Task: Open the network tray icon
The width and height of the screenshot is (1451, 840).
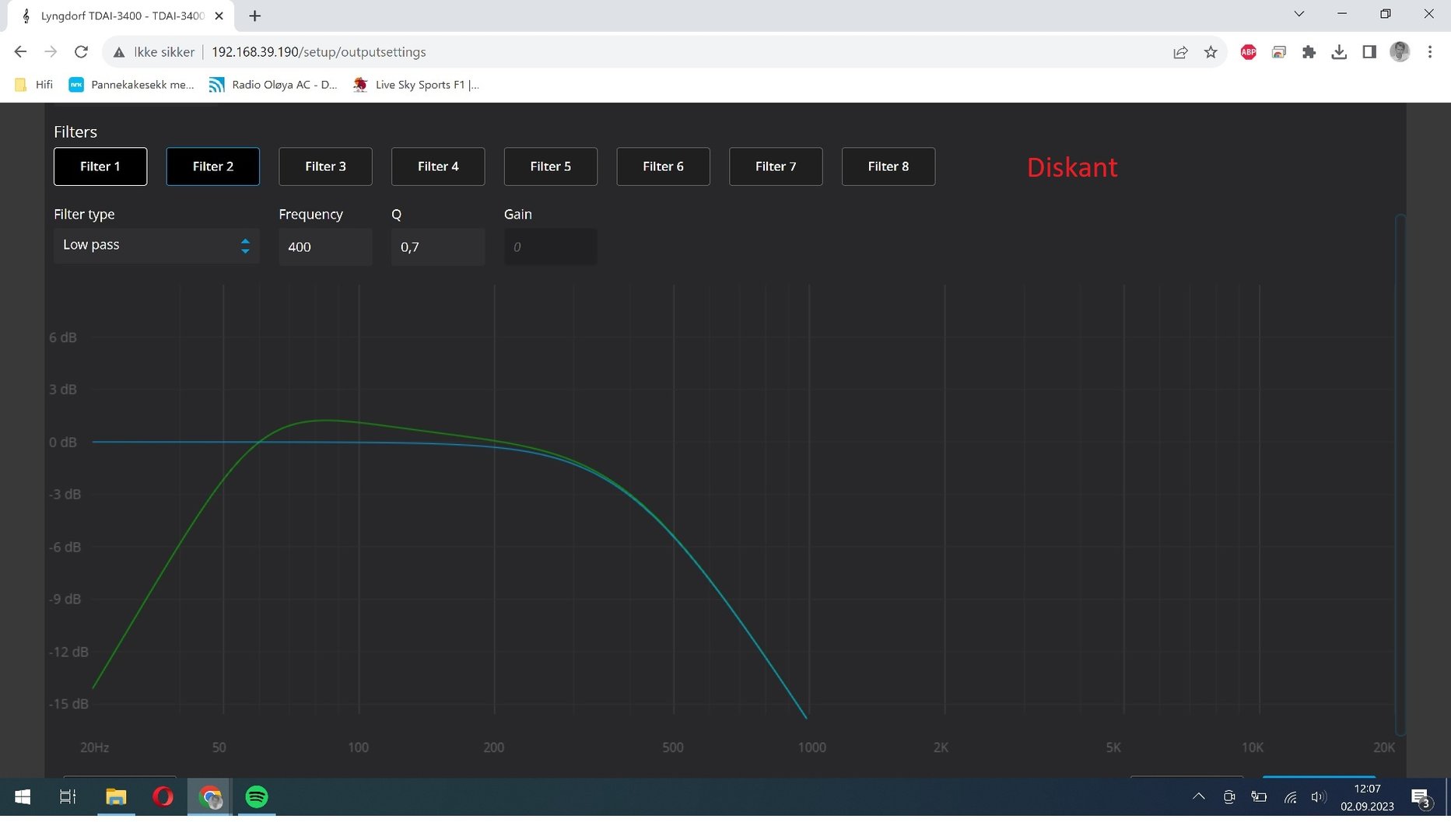Action: coord(1290,796)
